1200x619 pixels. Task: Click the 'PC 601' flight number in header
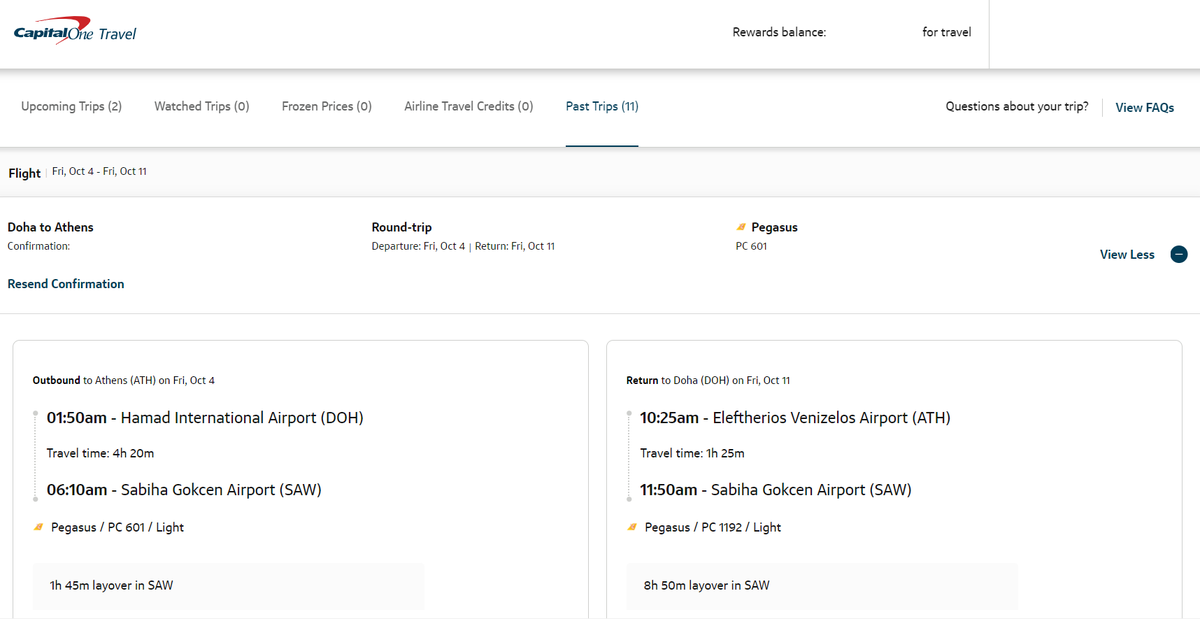pos(751,246)
